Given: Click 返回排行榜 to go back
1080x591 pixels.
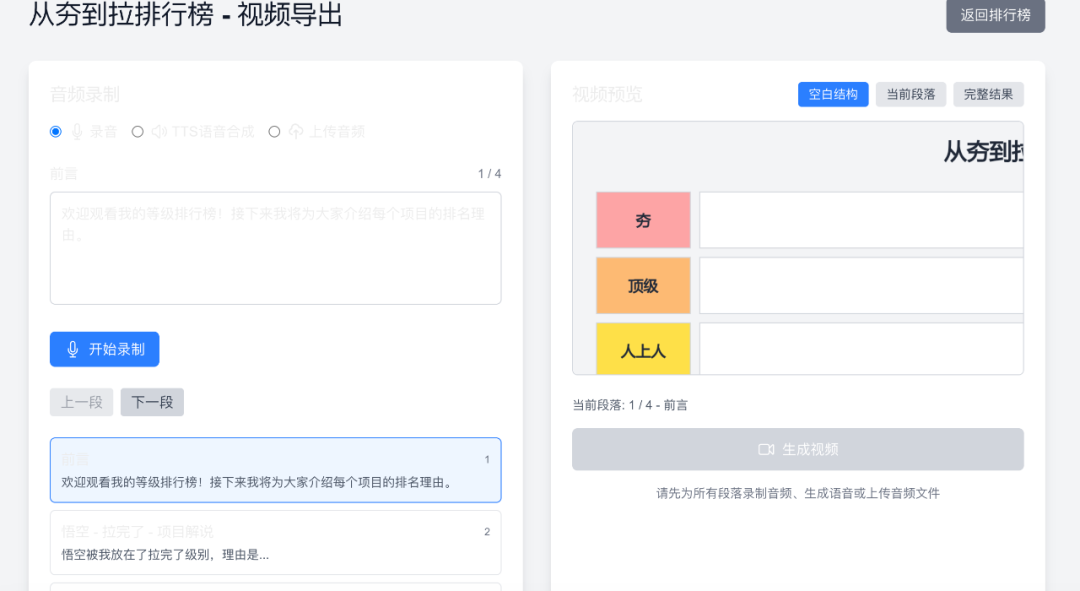Looking at the screenshot, I should point(995,16).
